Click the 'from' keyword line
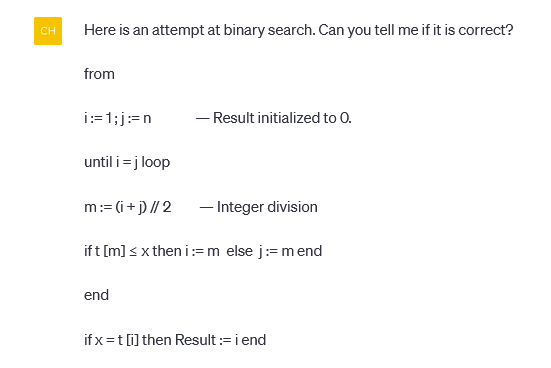This screenshot has width=551, height=368. tap(99, 74)
